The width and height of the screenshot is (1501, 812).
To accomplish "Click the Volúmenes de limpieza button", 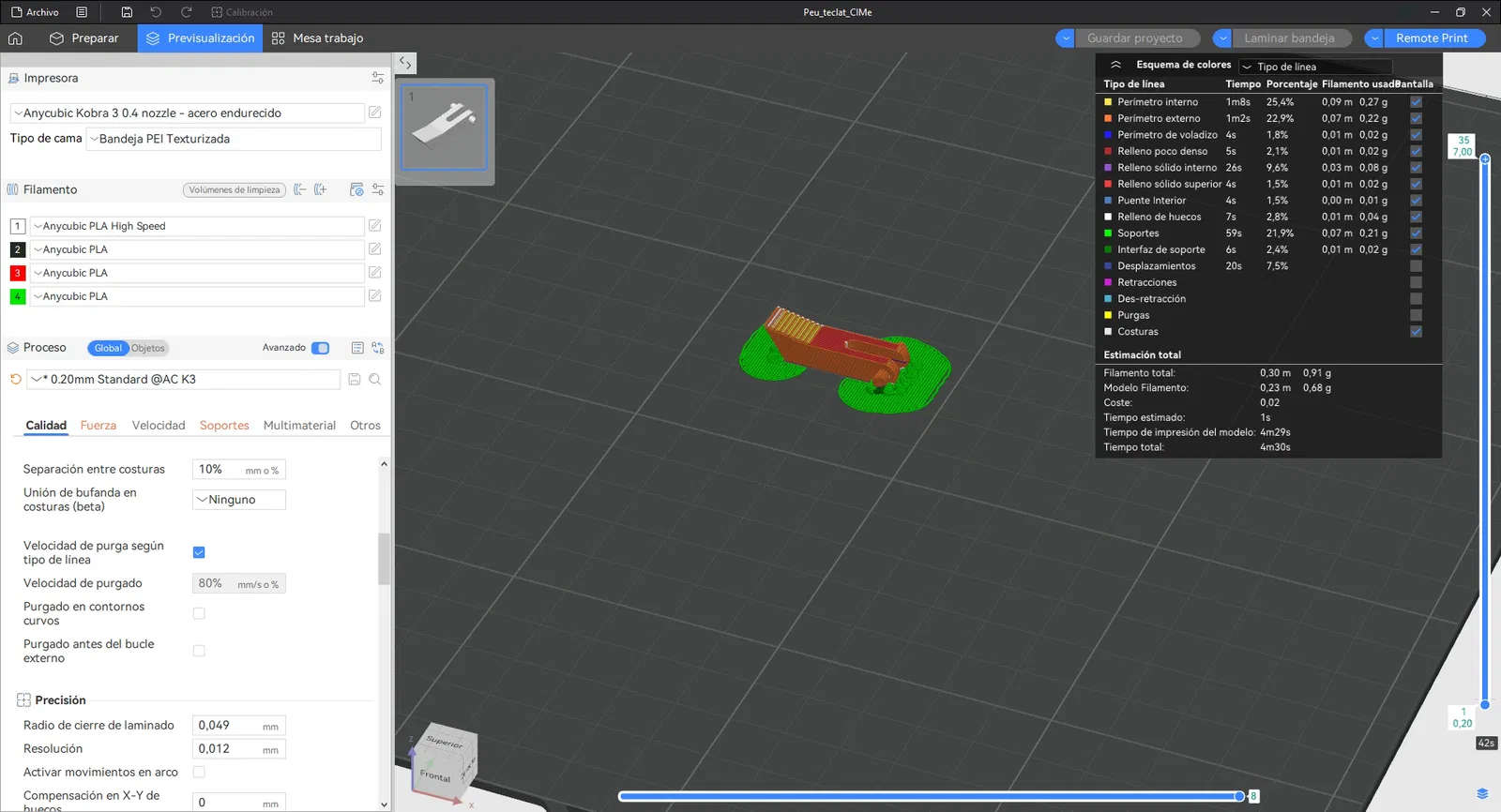I will pos(235,189).
